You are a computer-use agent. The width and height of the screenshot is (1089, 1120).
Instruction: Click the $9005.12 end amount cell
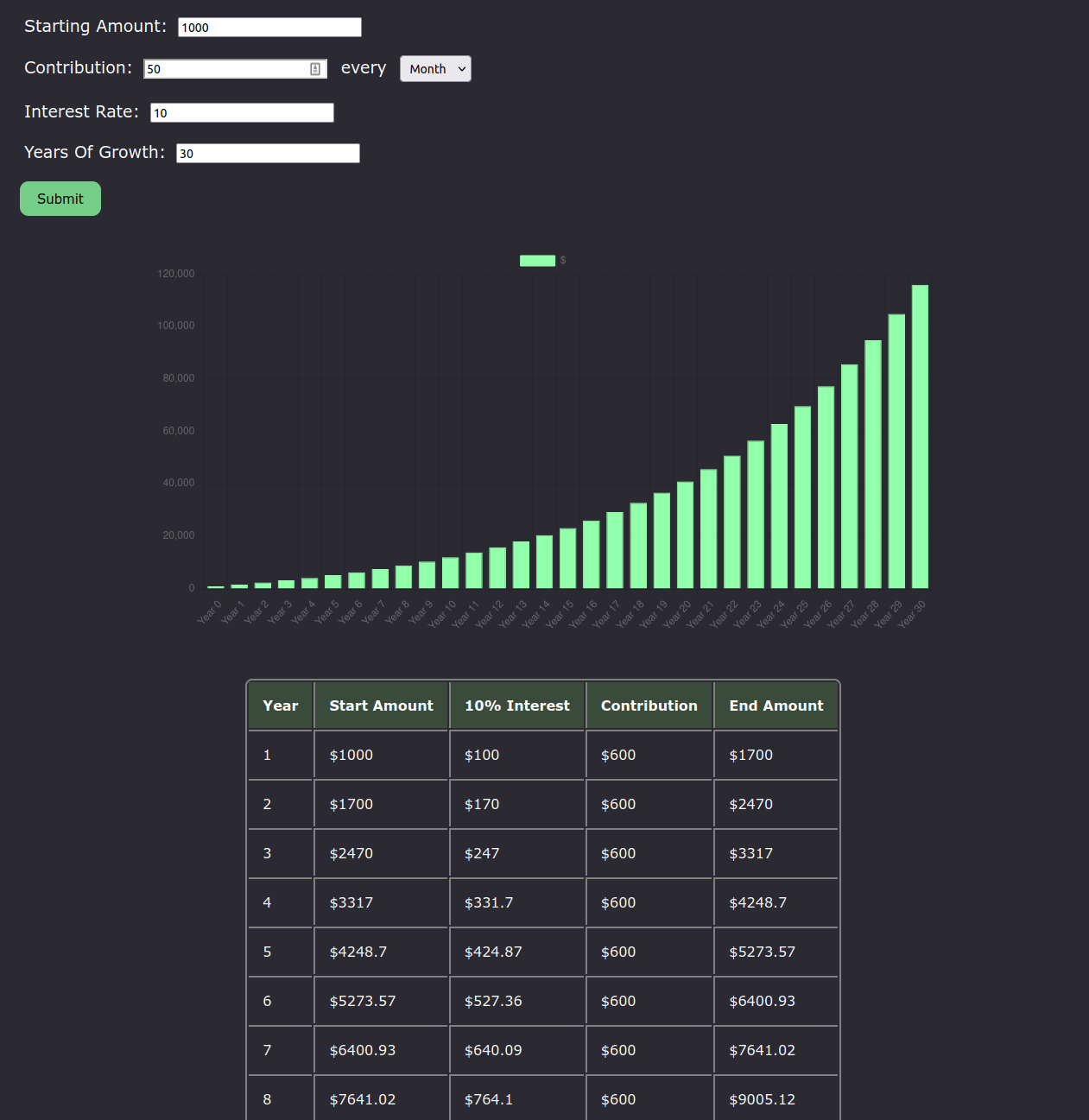point(762,1099)
